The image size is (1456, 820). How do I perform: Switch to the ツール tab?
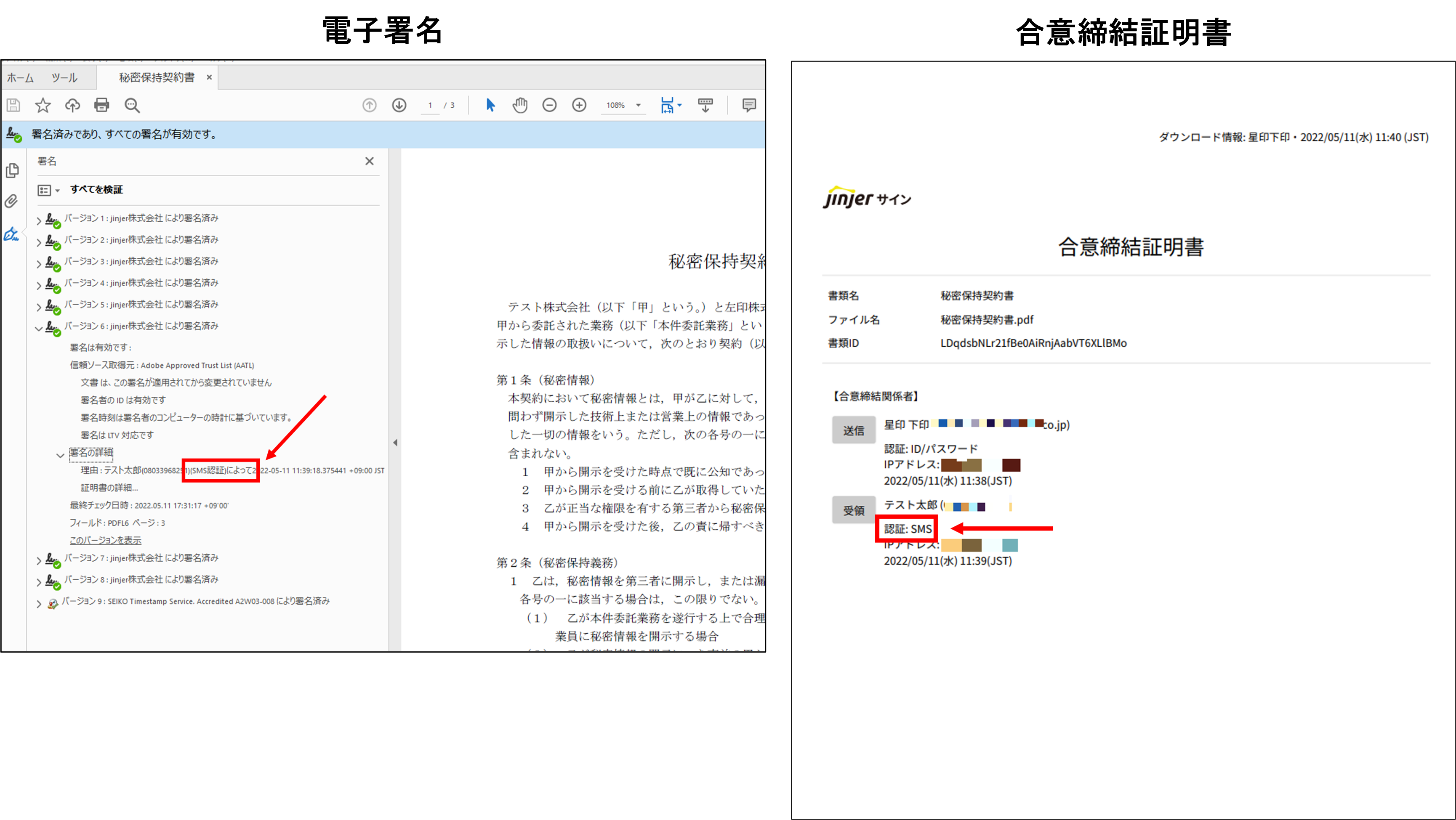(64, 78)
